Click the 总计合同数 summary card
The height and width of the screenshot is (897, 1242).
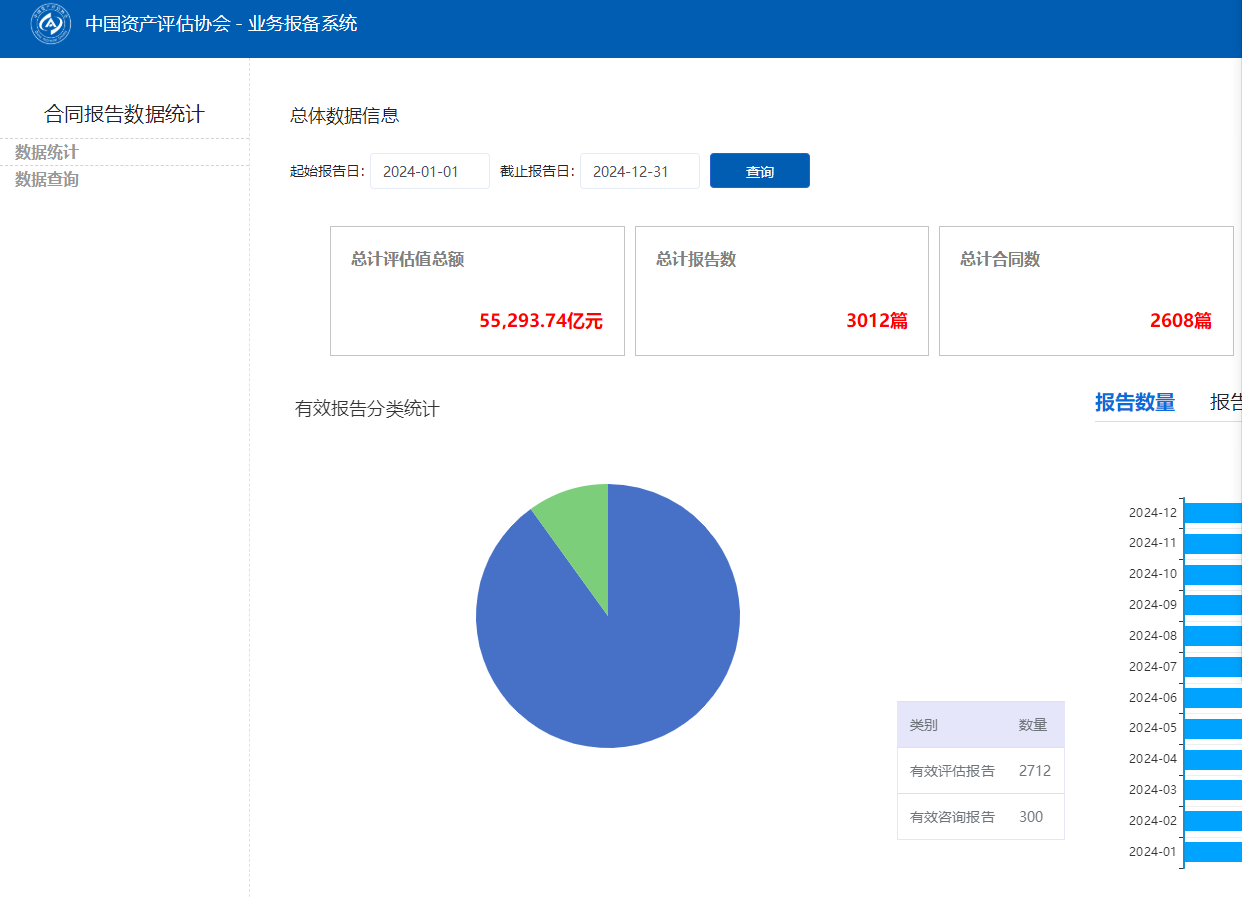pos(1085,290)
